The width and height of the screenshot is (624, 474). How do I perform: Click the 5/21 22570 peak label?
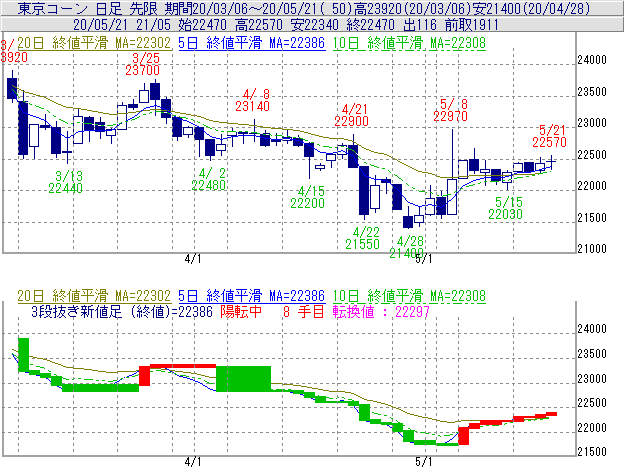point(550,136)
